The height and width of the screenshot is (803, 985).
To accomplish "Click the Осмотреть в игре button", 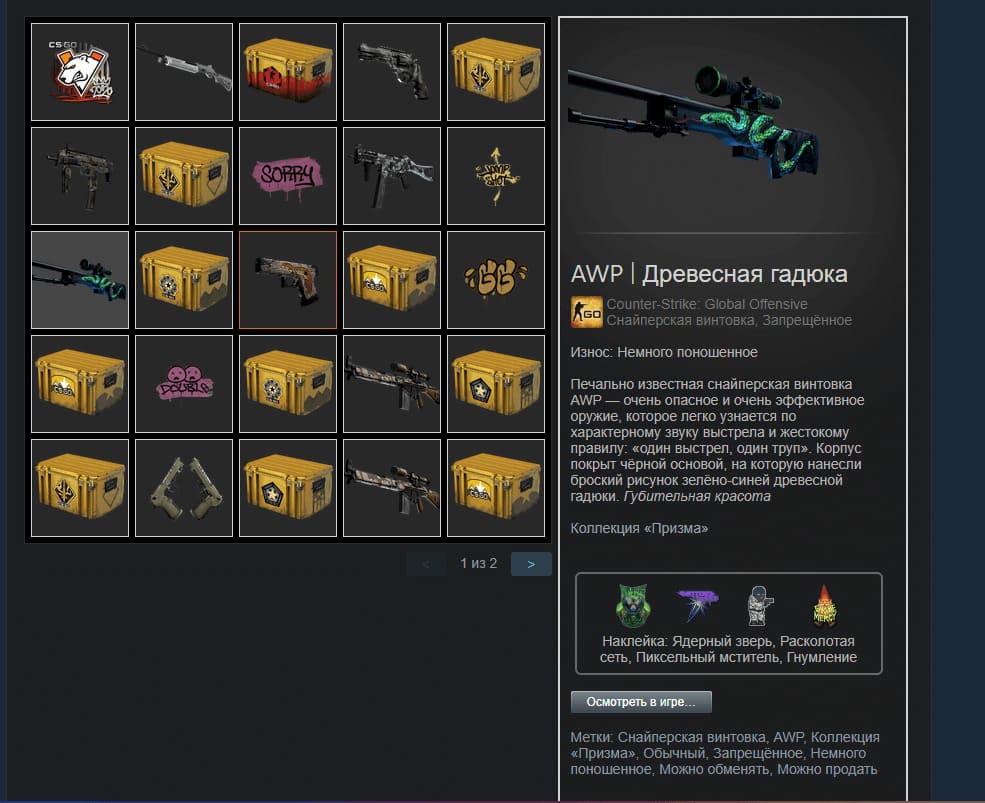I will (x=641, y=702).
